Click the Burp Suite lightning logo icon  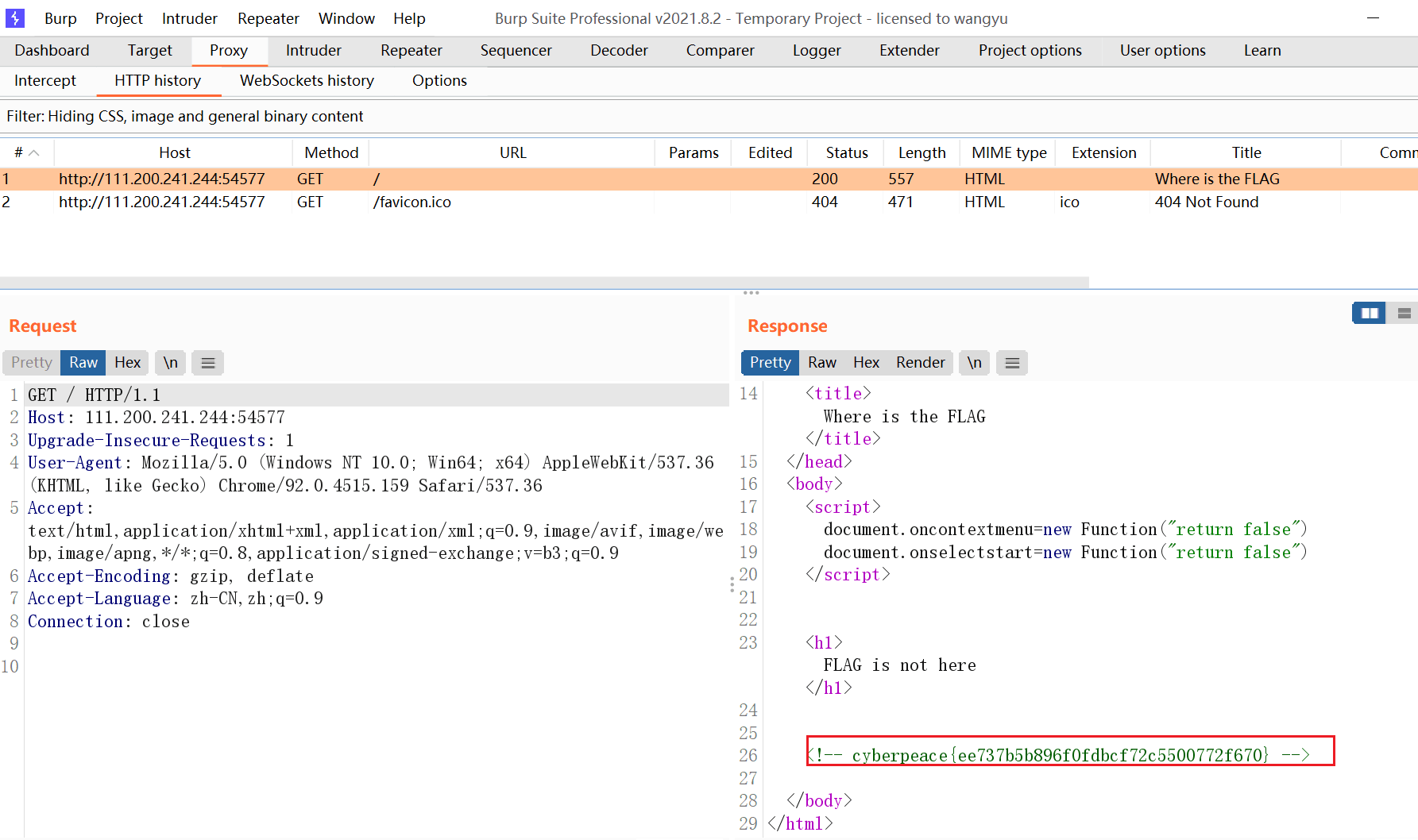tap(14, 18)
